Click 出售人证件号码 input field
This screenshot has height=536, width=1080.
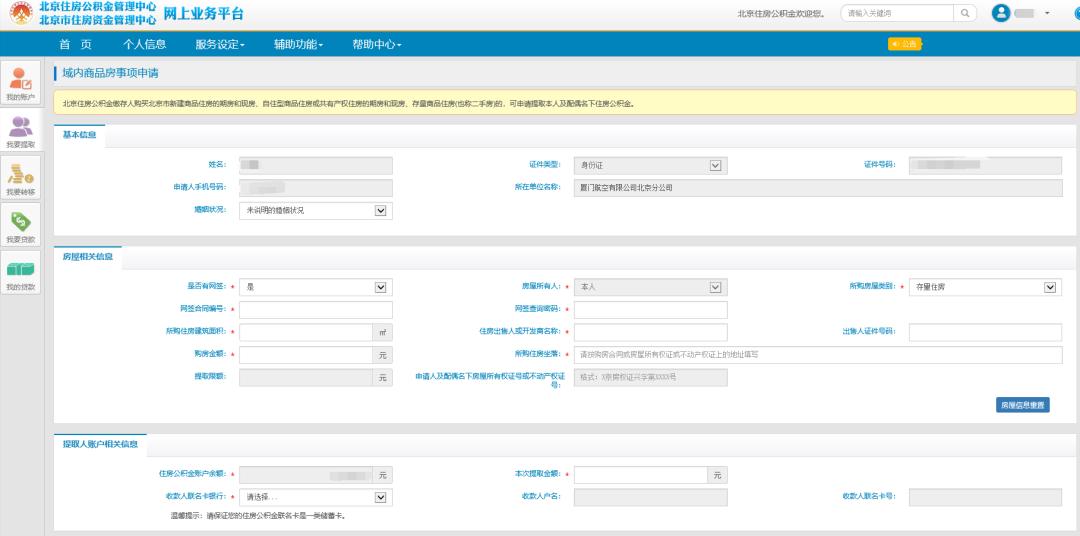pos(985,333)
